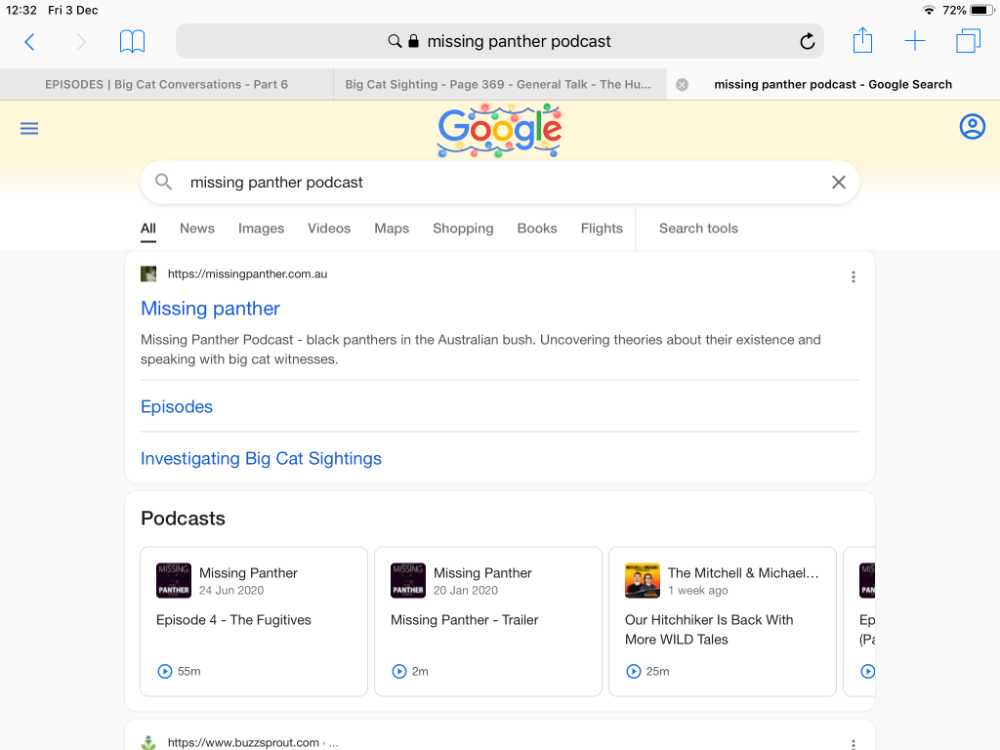Open the Safari share sheet icon
This screenshot has height=750, width=1000.
[862, 40]
